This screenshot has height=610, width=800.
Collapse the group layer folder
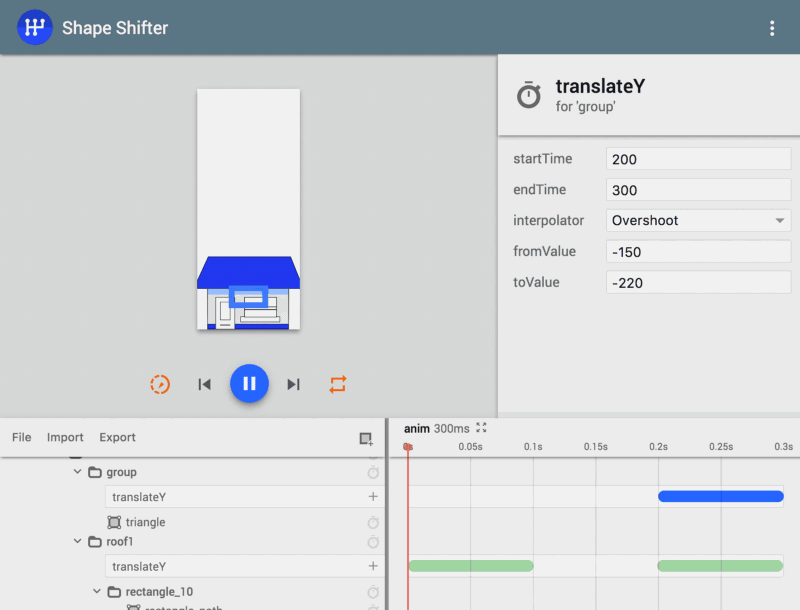(78, 472)
